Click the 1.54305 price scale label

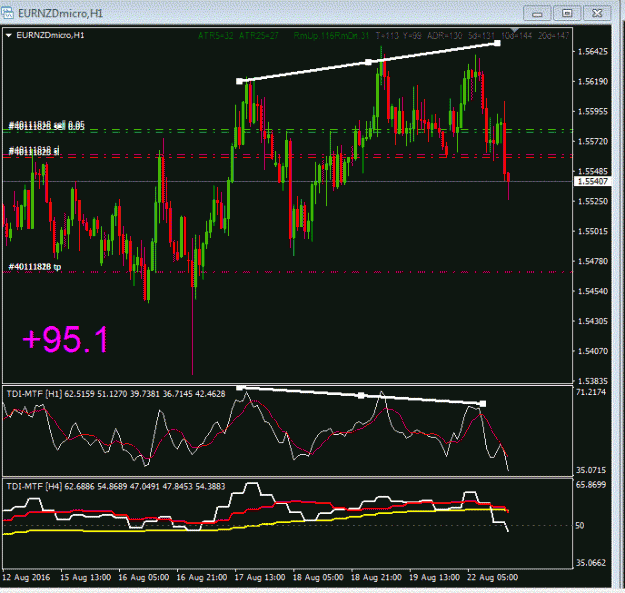(x=593, y=321)
